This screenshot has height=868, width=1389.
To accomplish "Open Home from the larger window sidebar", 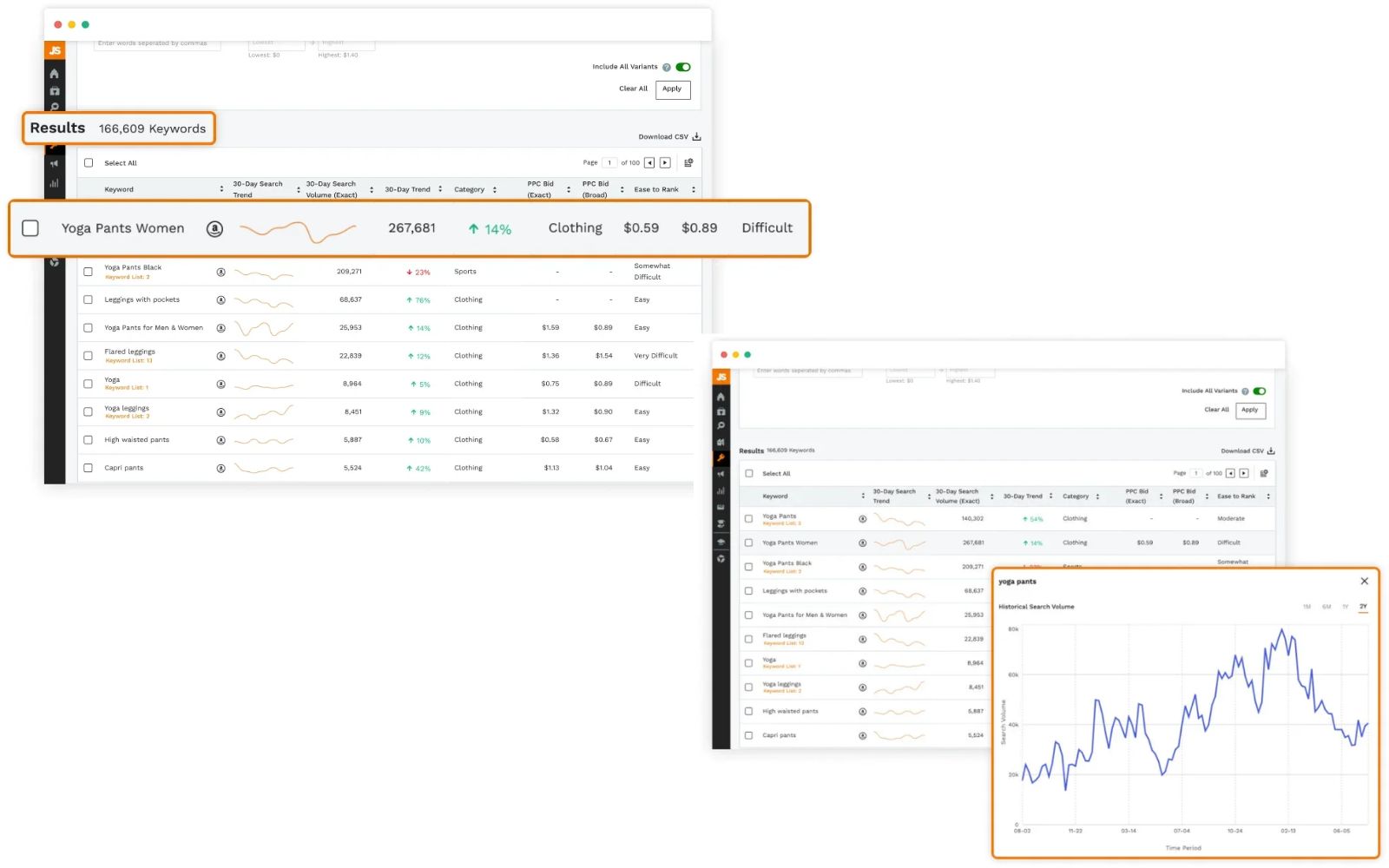I will (x=55, y=74).
